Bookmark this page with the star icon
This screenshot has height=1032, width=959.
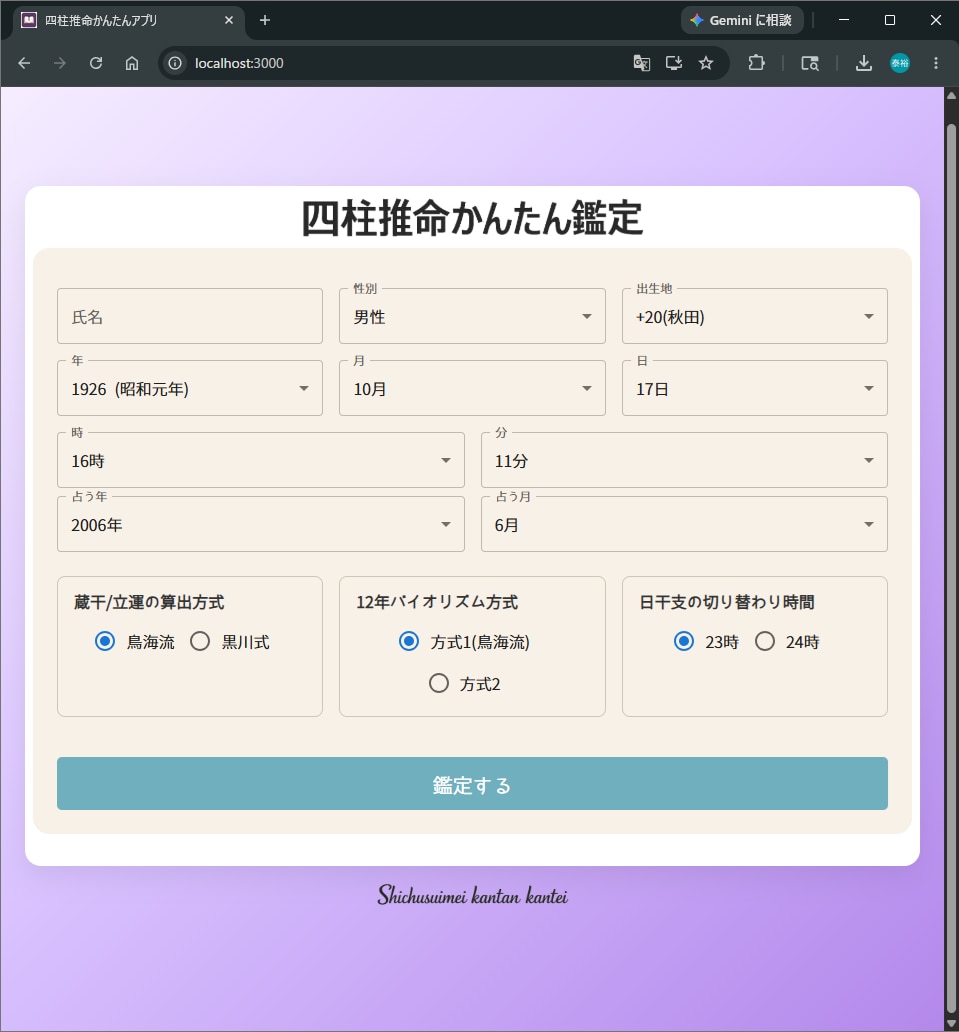[706, 63]
